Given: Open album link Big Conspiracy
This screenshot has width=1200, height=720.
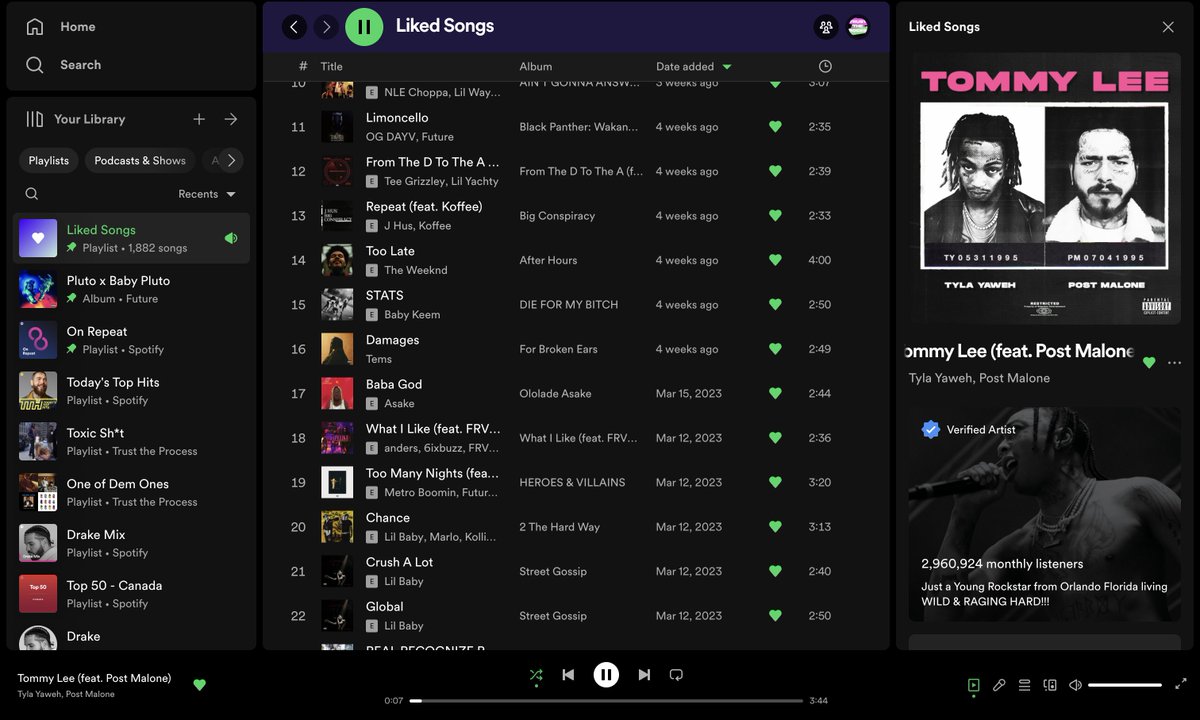Looking at the screenshot, I should [x=557, y=216].
